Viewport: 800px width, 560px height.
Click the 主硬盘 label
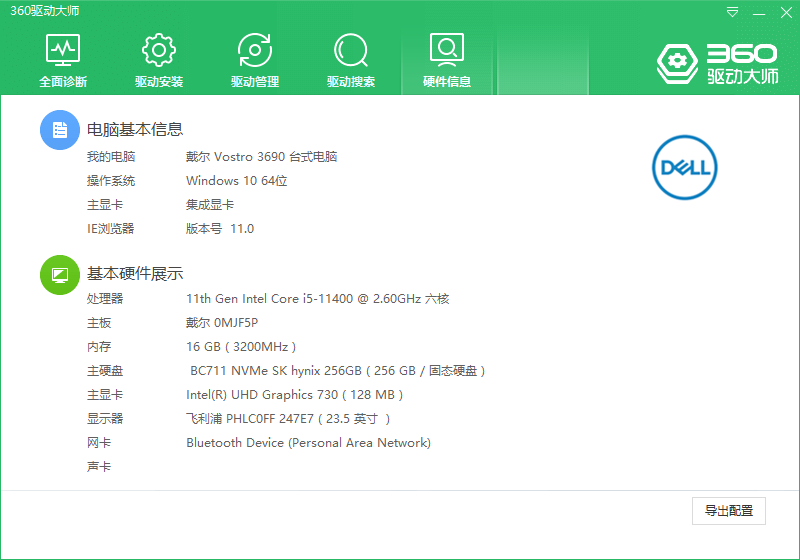click(x=105, y=371)
